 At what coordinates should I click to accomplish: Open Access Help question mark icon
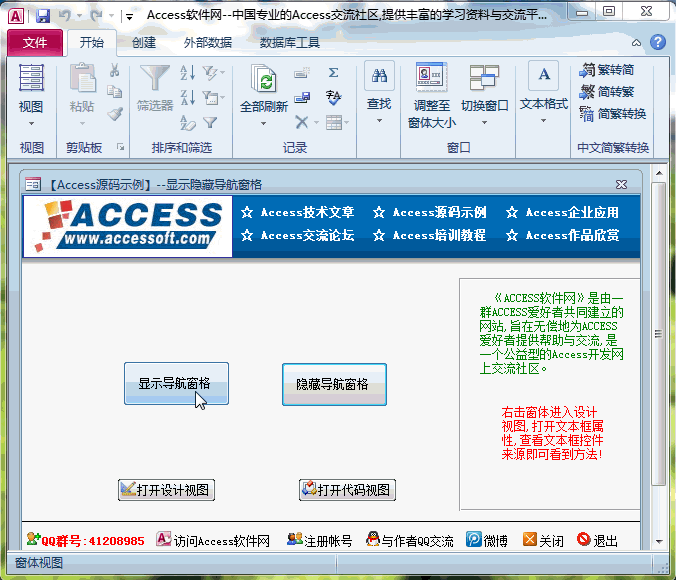coord(658,42)
